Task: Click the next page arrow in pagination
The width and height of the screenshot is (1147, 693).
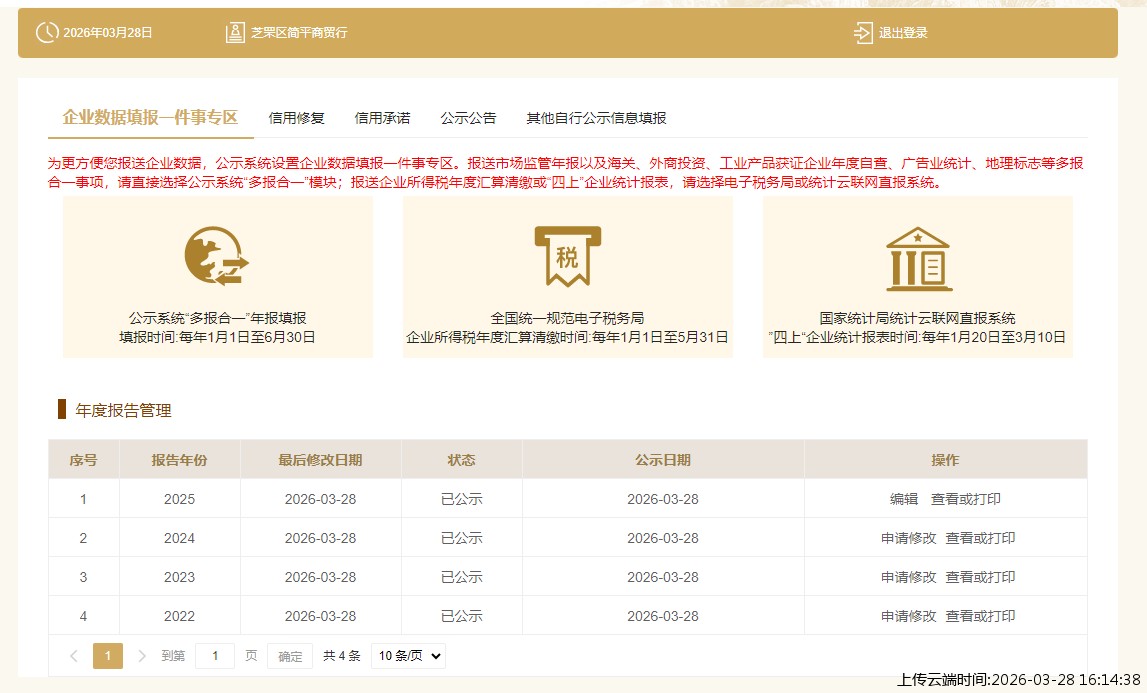Action: tap(140, 655)
